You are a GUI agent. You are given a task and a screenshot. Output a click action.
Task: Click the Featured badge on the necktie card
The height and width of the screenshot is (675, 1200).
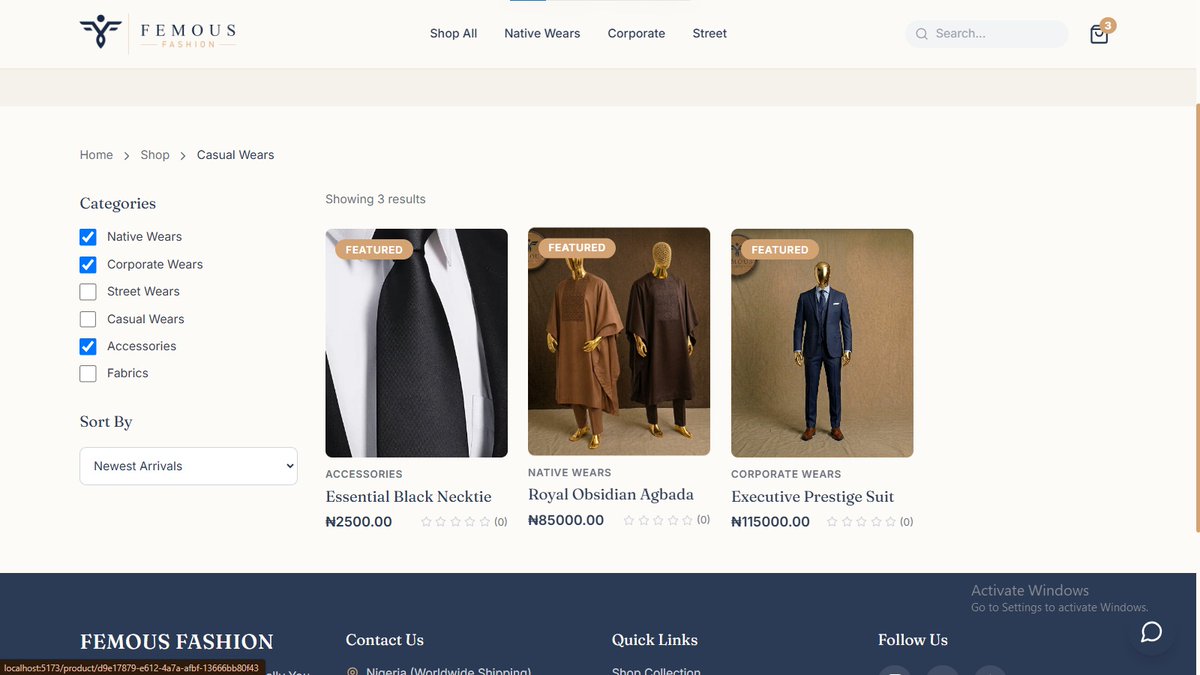coord(374,250)
